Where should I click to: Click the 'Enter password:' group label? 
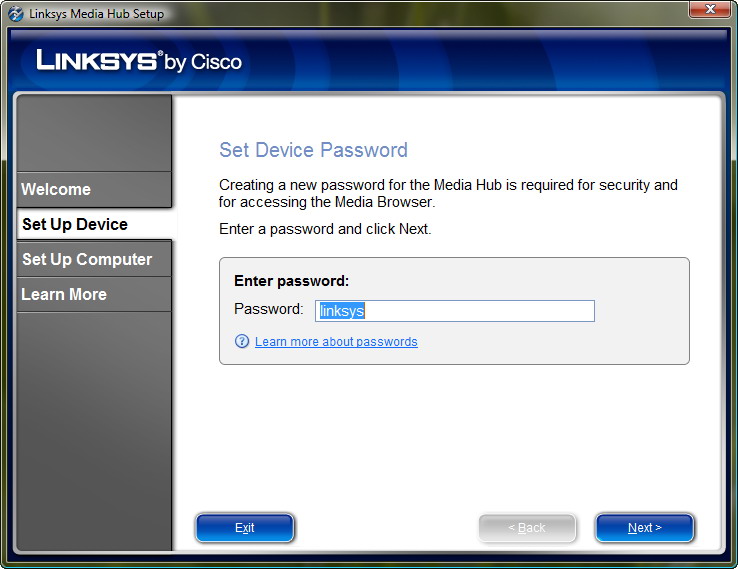(291, 281)
